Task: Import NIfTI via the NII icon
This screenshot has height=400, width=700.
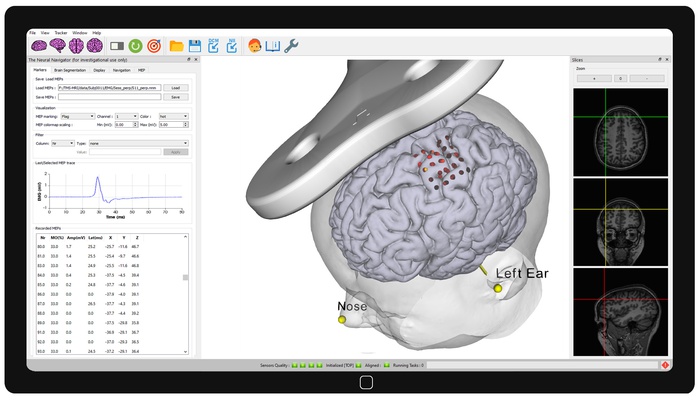Action: coord(232,46)
